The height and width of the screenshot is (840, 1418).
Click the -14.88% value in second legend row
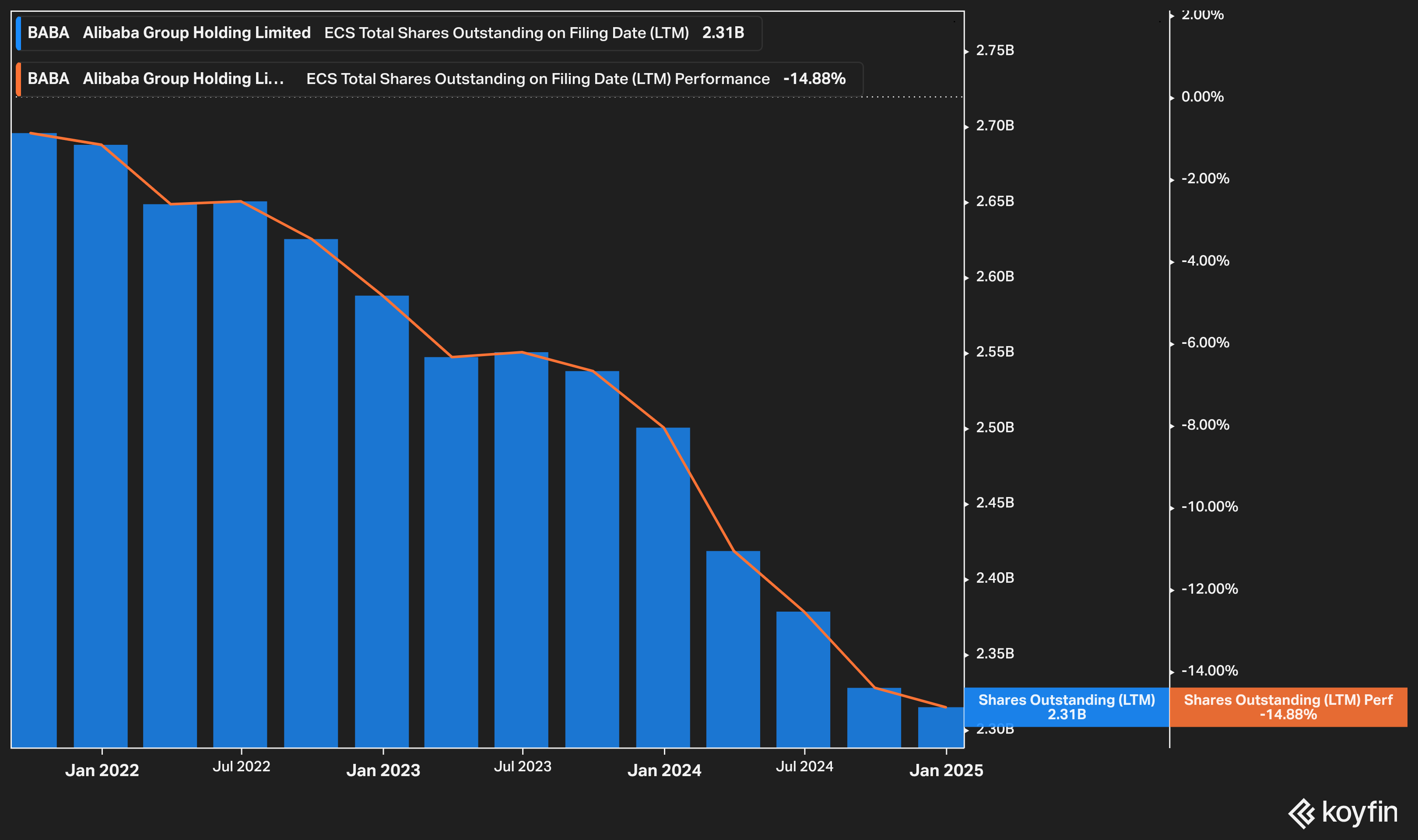tap(814, 79)
